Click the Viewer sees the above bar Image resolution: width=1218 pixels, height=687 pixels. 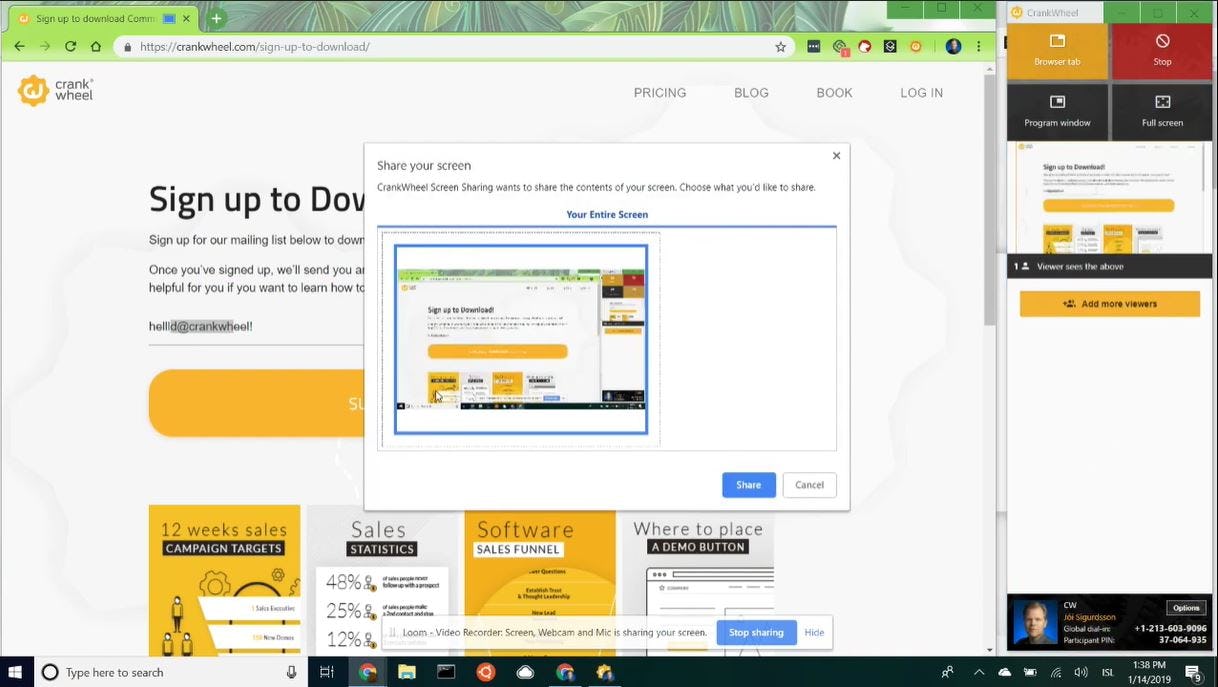1109,266
